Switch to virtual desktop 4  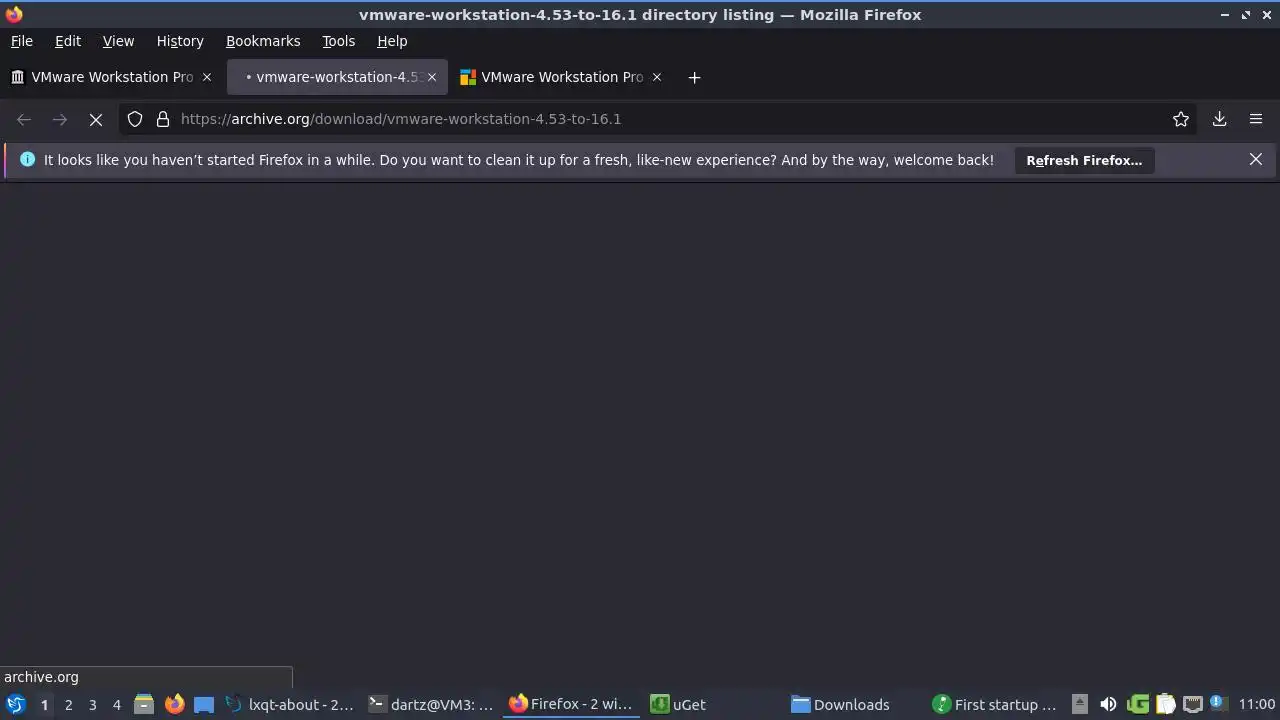[x=116, y=704]
